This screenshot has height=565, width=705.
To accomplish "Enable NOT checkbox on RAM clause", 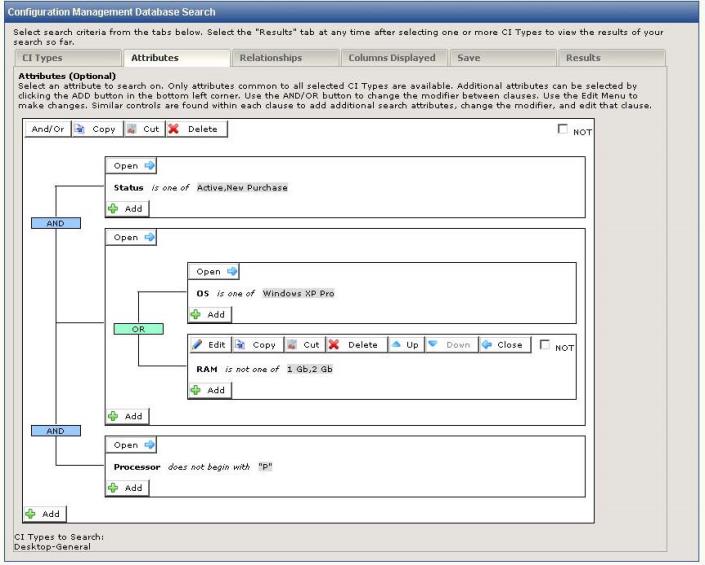I will coord(545,345).
